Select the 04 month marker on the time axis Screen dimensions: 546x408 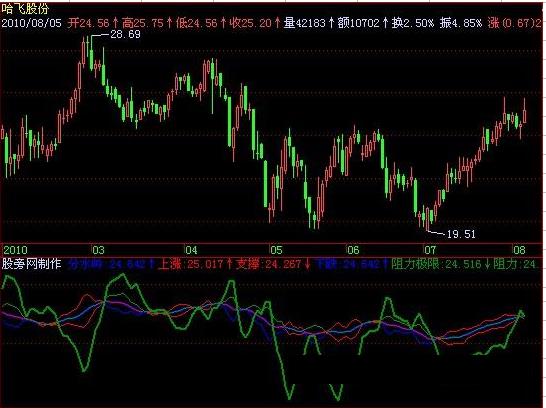pyautogui.click(x=191, y=250)
